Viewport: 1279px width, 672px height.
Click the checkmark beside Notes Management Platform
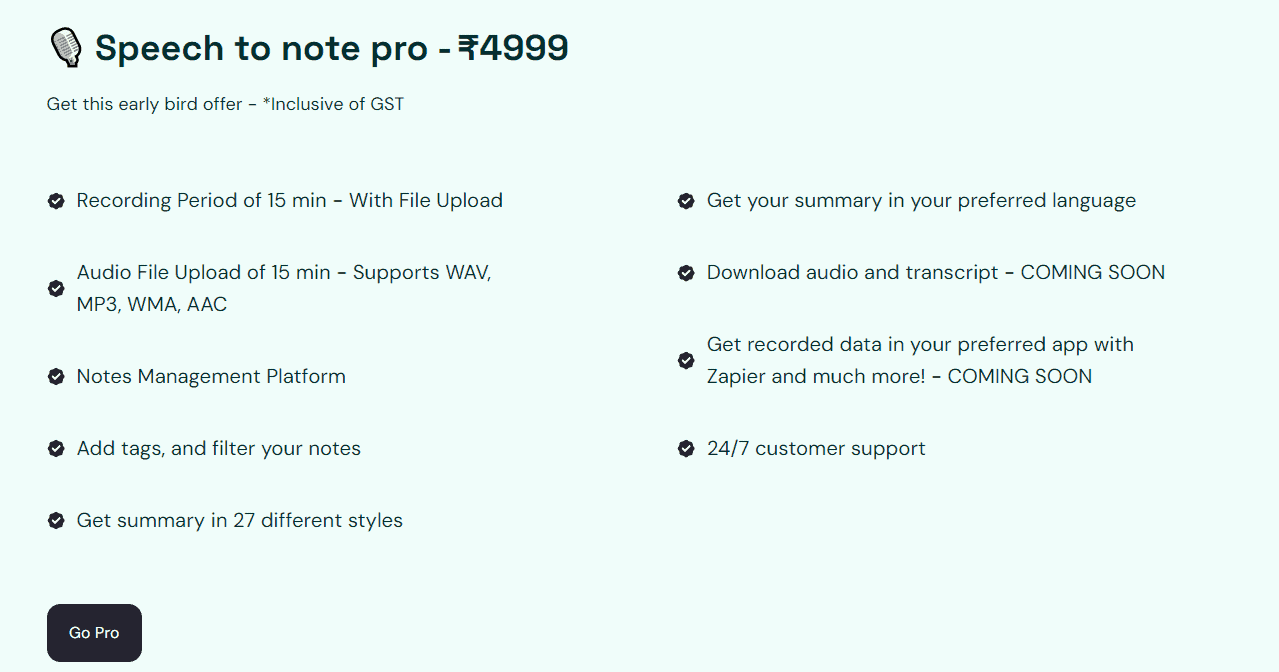[56, 376]
